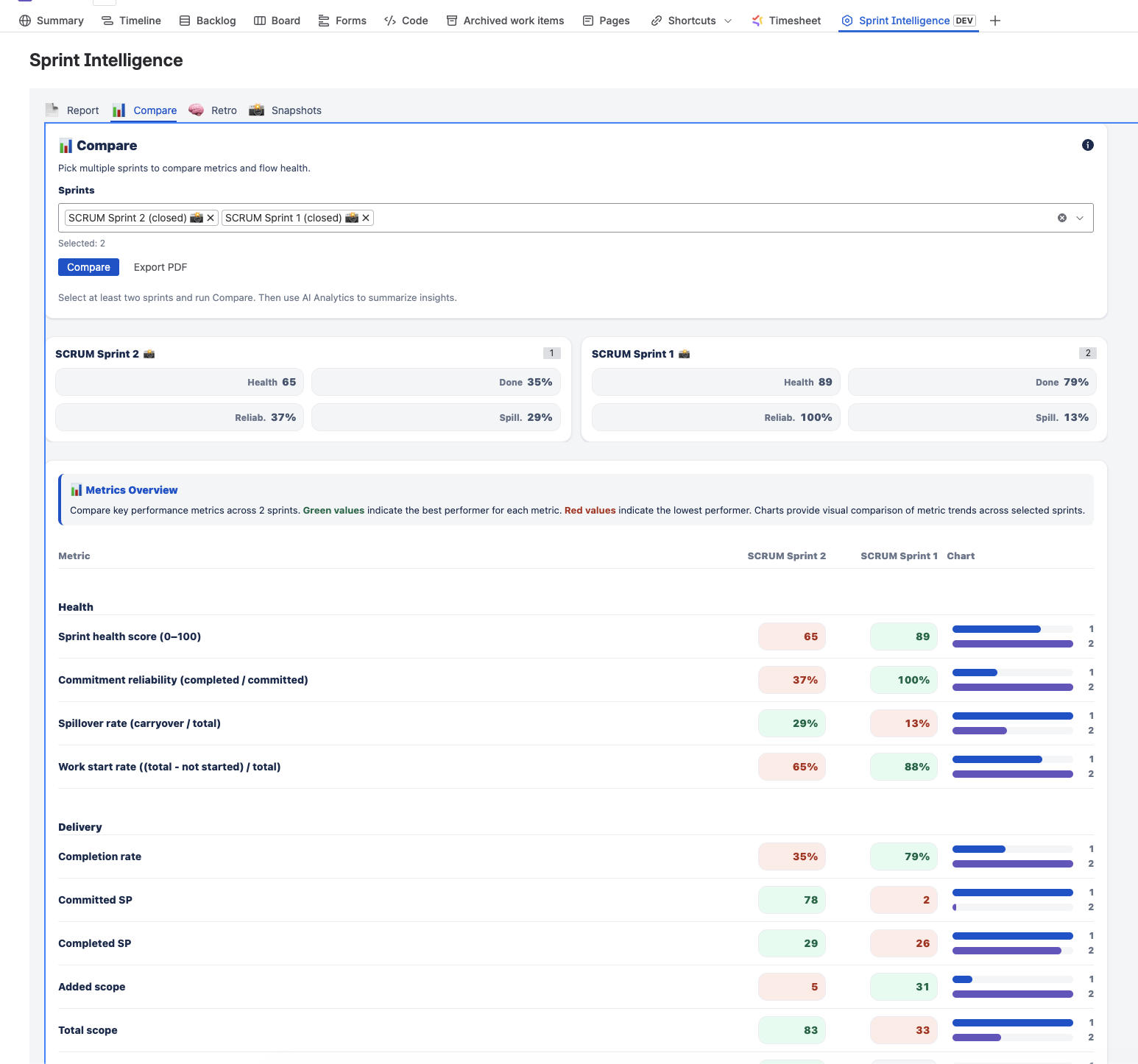Click the Sprint health score chart bar
This screenshot has height=1064, width=1138.
[1012, 636]
